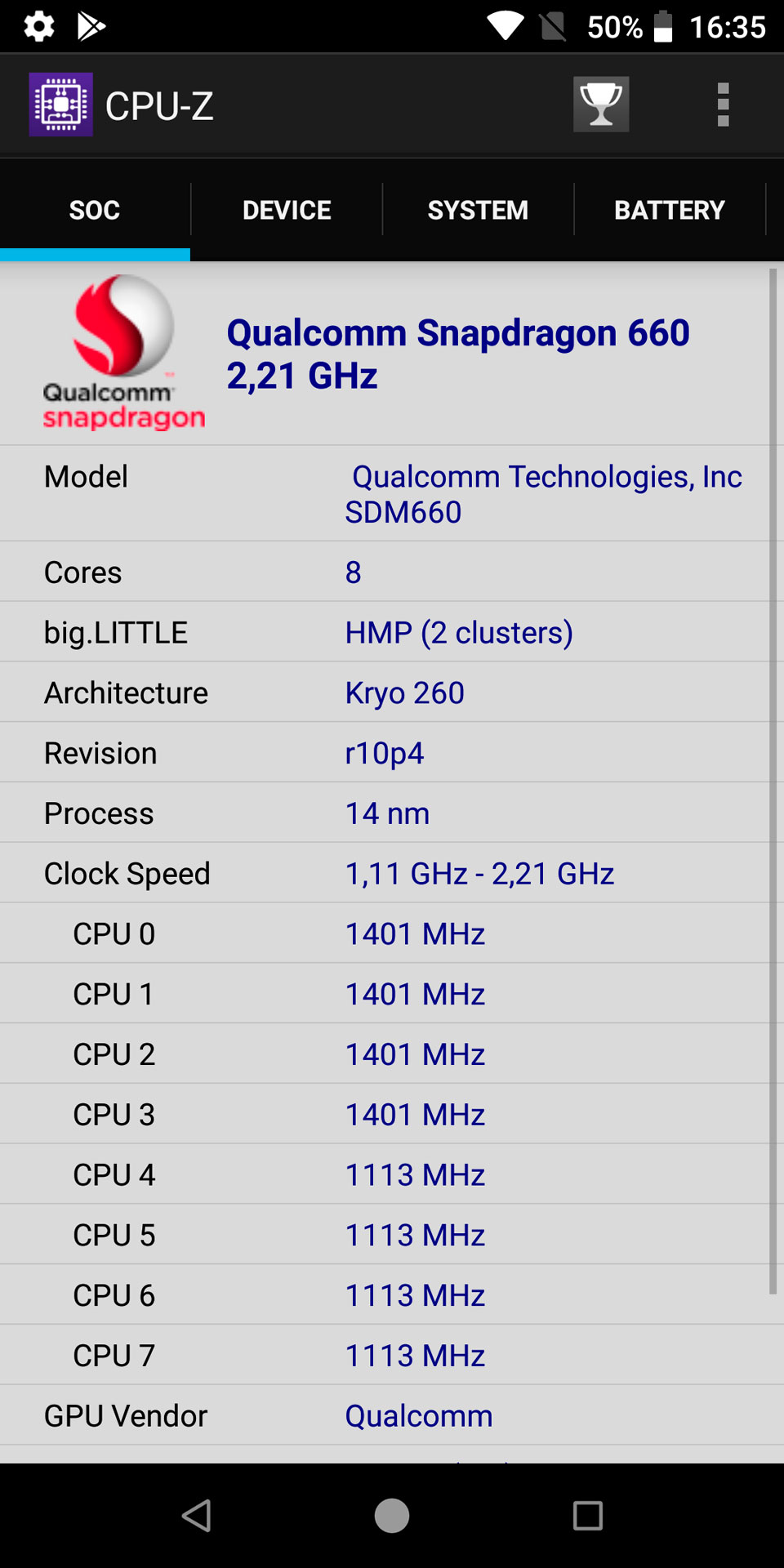The width and height of the screenshot is (784, 1568).
Task: Tap the Qualcomm Snapdragon 660 heading
Action: [457, 354]
